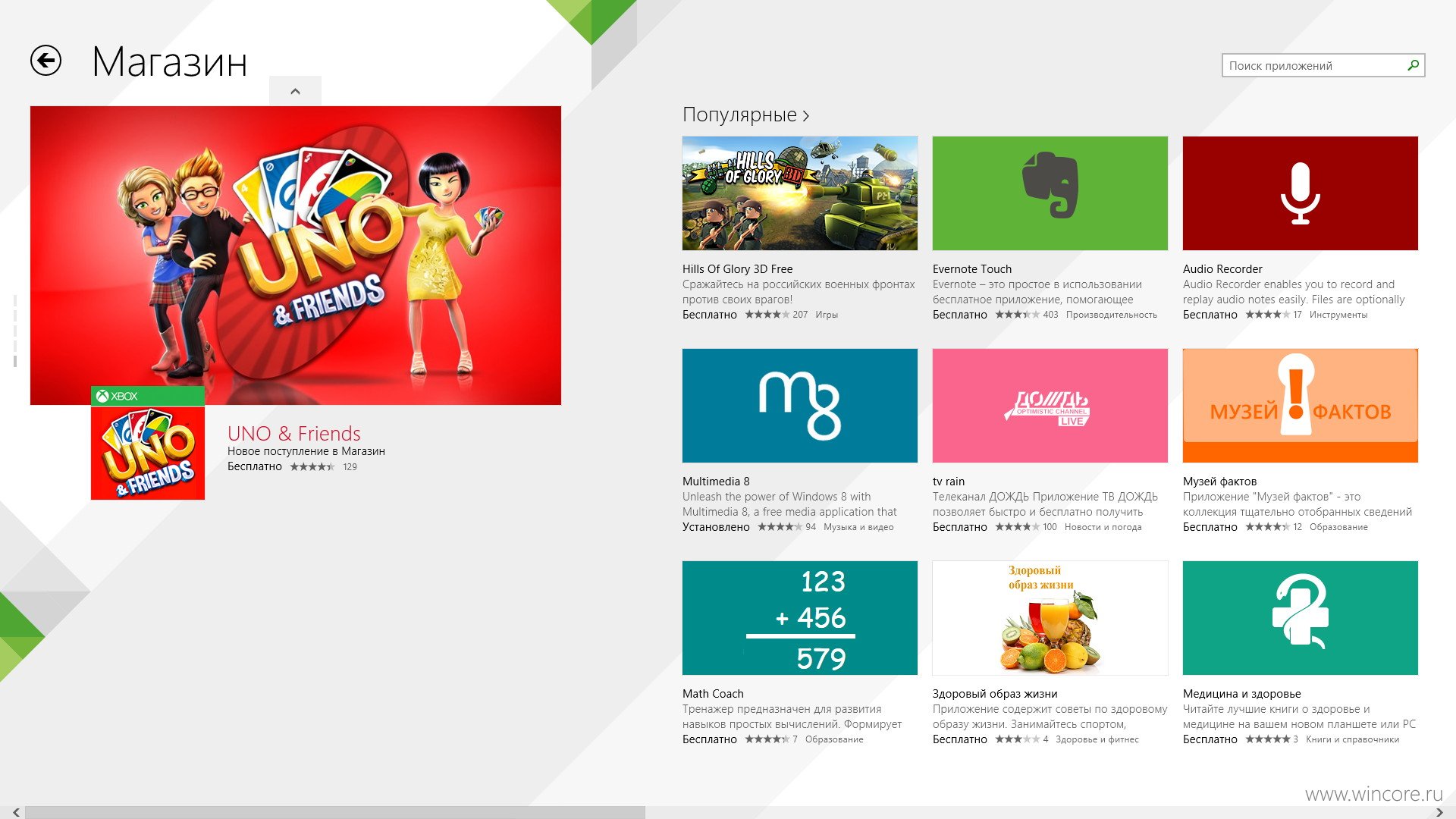Select the Audio Recorder title text
The image size is (1456, 819).
(x=1222, y=268)
